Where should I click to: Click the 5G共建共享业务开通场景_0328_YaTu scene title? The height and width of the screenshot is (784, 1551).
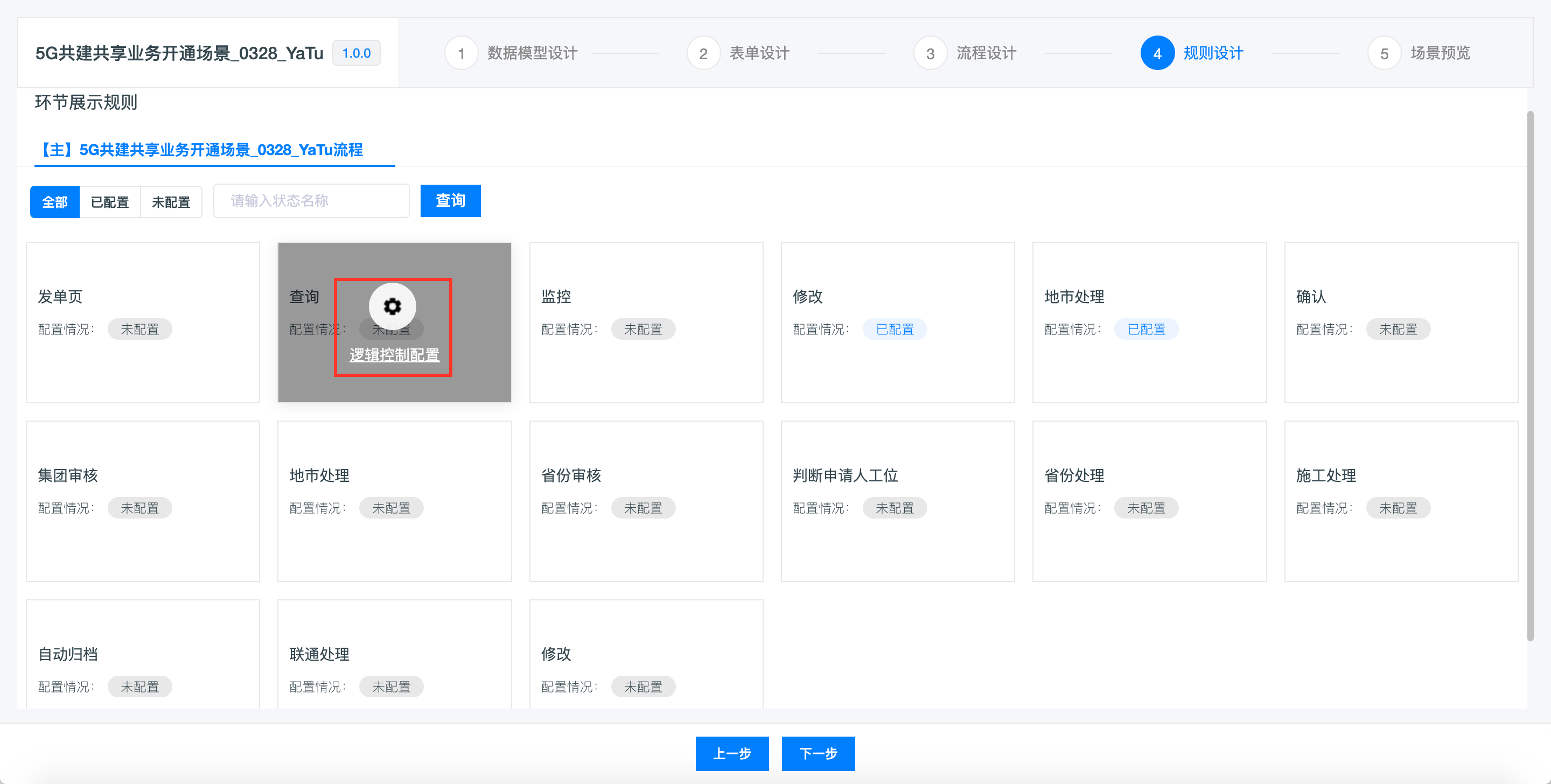pos(179,53)
